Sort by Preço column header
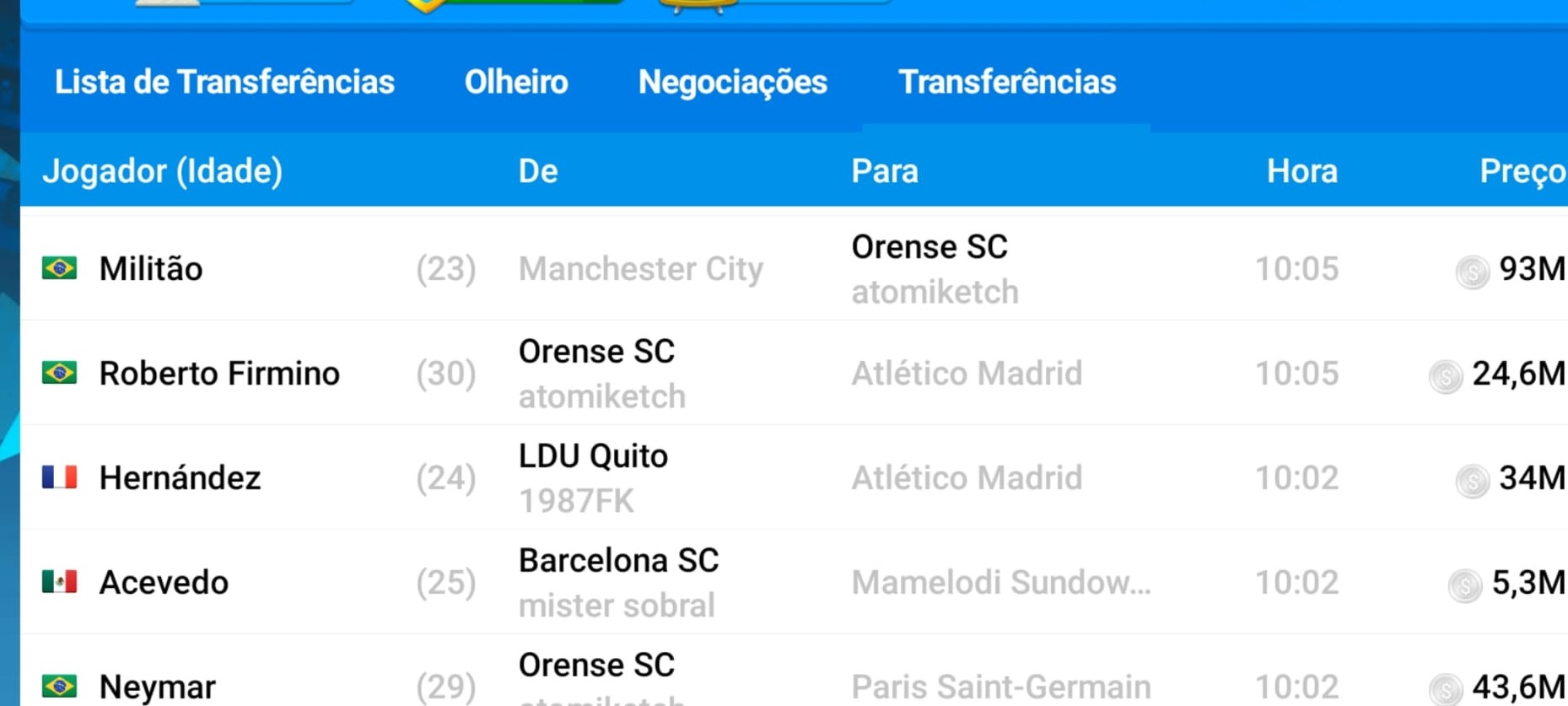Image resolution: width=1568 pixels, height=706 pixels. tap(1522, 171)
